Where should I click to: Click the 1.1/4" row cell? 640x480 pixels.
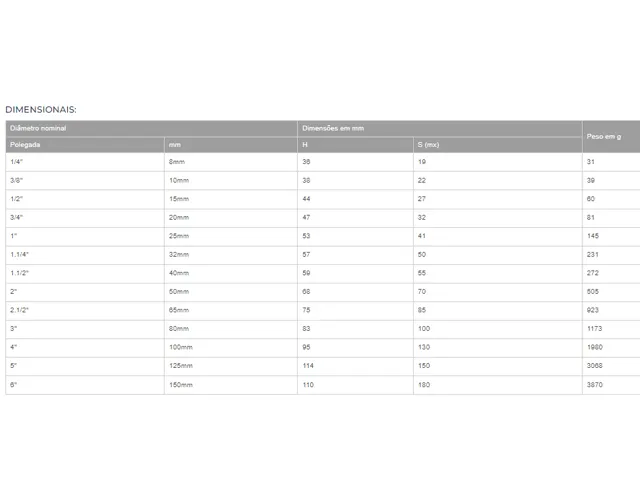(x=85, y=255)
